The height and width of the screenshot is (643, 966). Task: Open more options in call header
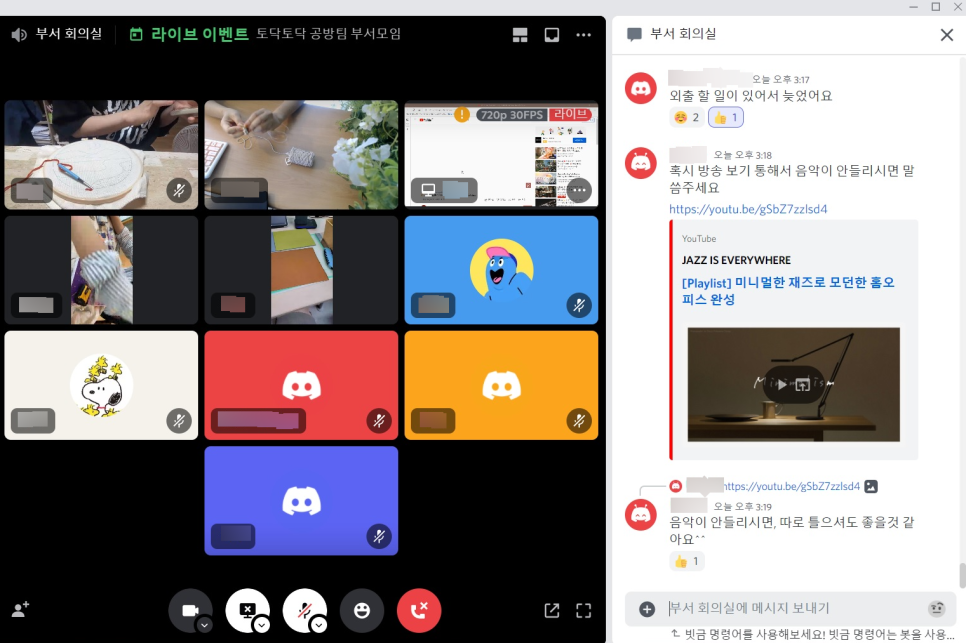click(583, 34)
